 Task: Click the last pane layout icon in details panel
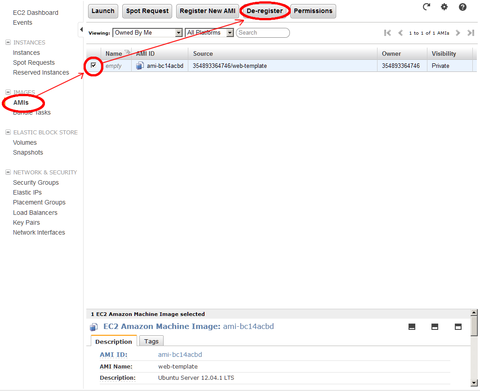pyautogui.click(x=458, y=327)
